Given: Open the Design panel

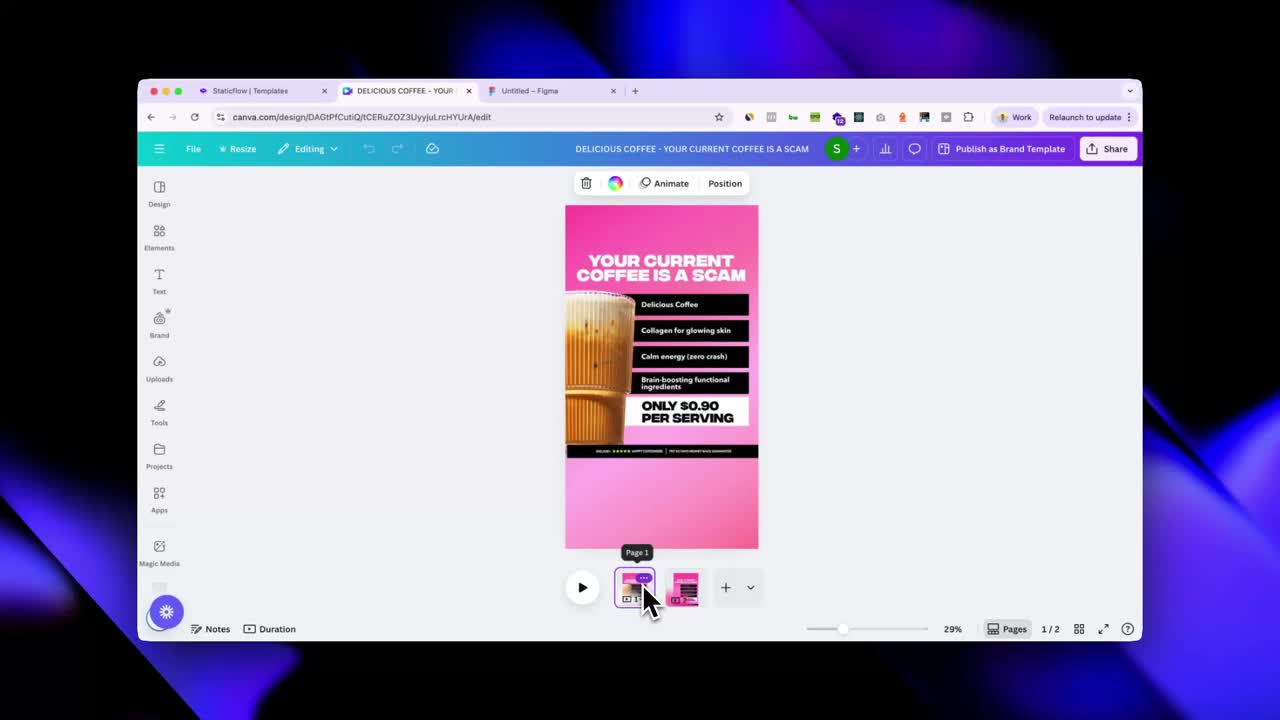Looking at the screenshot, I should pyautogui.click(x=159, y=194).
